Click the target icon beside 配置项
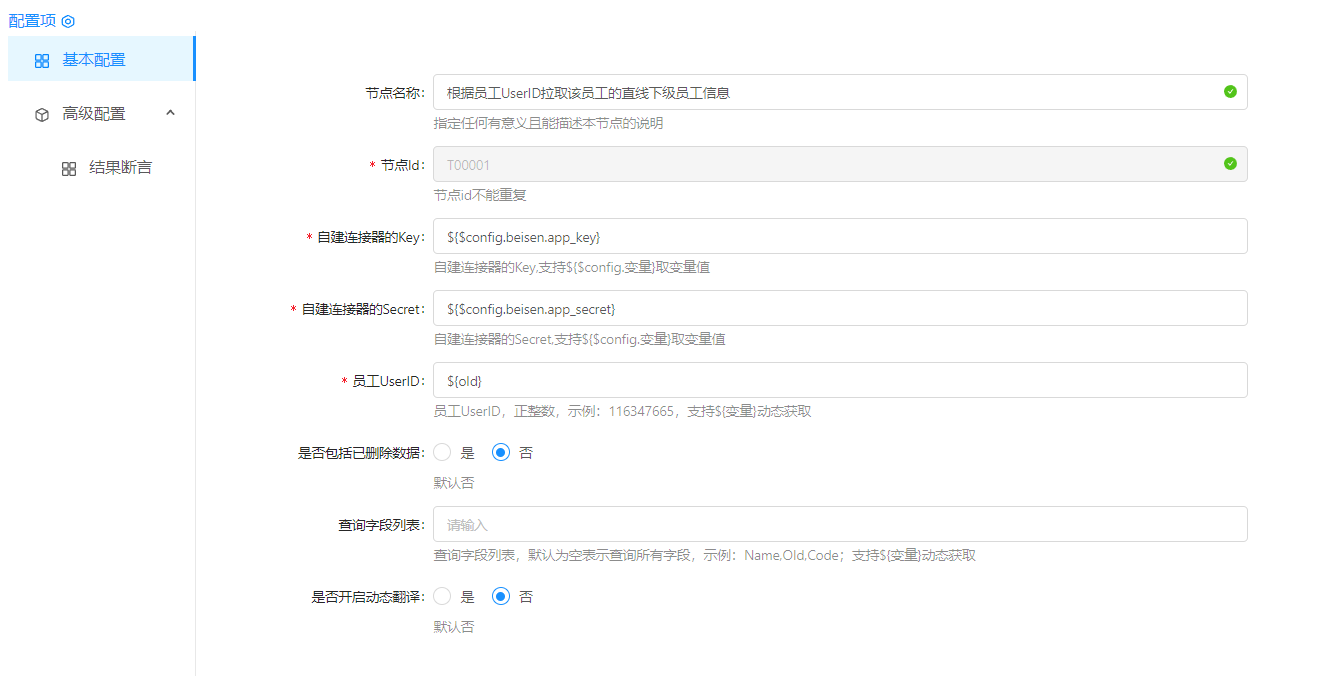This screenshot has height=676, width=1326. click(x=68, y=21)
